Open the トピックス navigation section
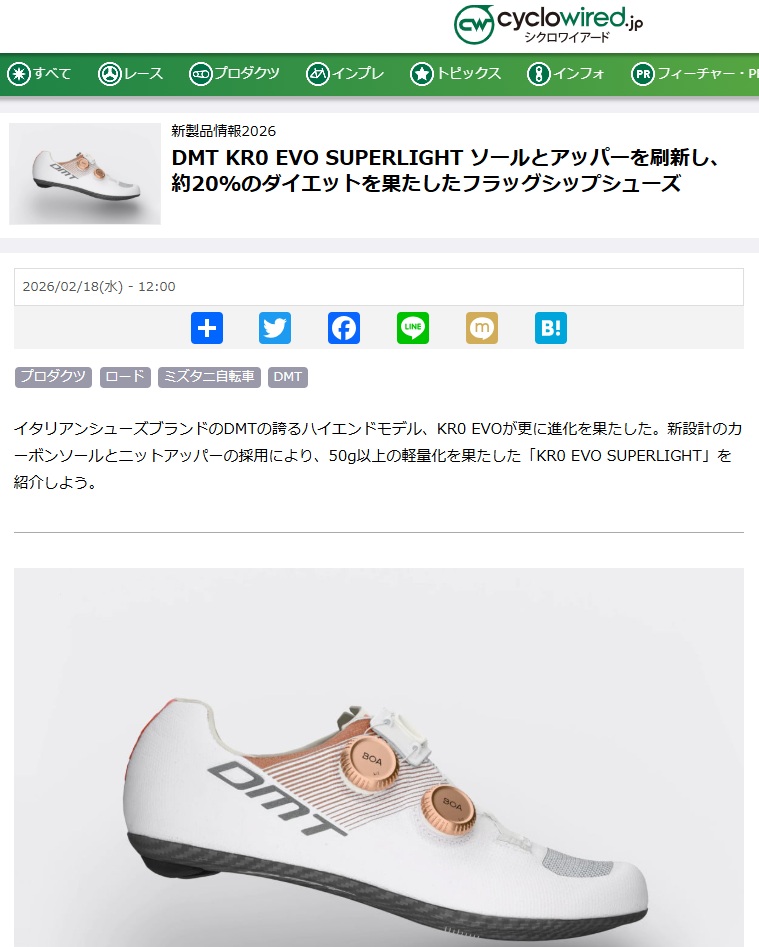Viewport: 759px width, 947px height. coord(456,74)
